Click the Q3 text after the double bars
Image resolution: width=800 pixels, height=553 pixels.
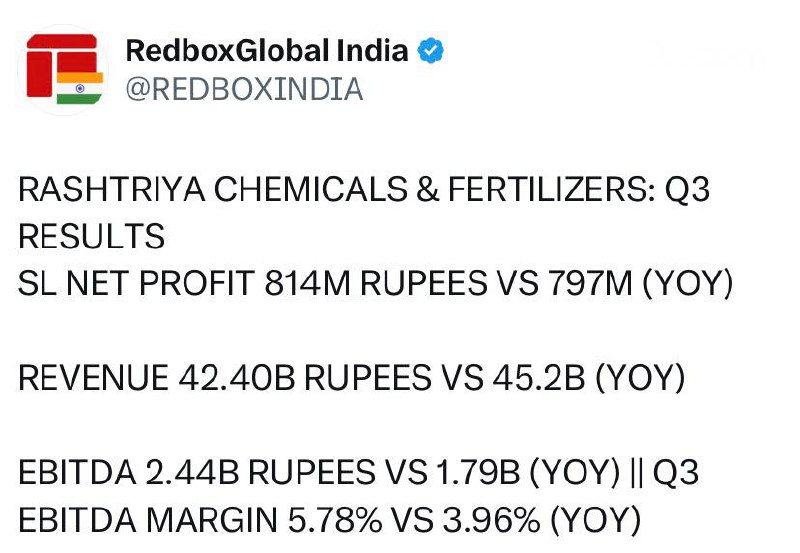(x=676, y=473)
